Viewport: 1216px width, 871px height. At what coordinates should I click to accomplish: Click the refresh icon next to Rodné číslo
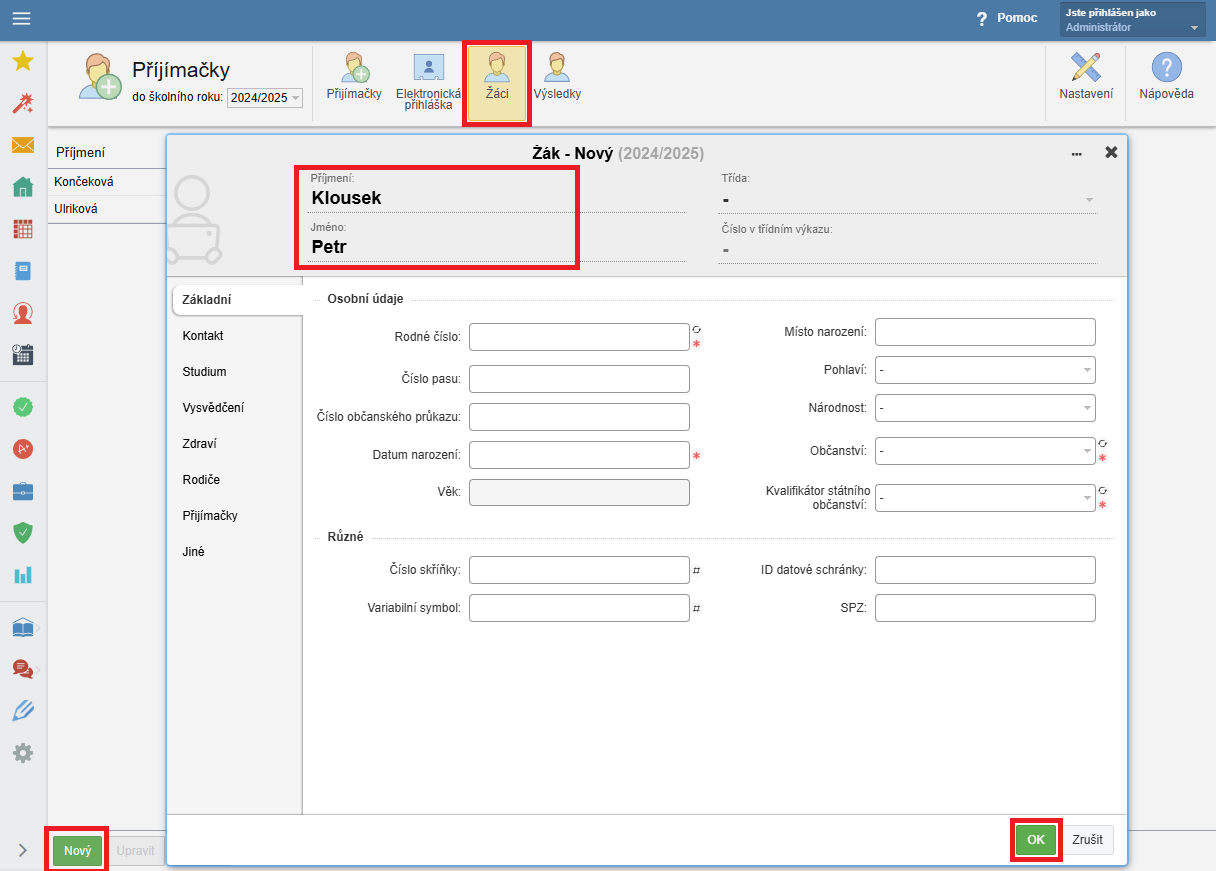coord(696,329)
